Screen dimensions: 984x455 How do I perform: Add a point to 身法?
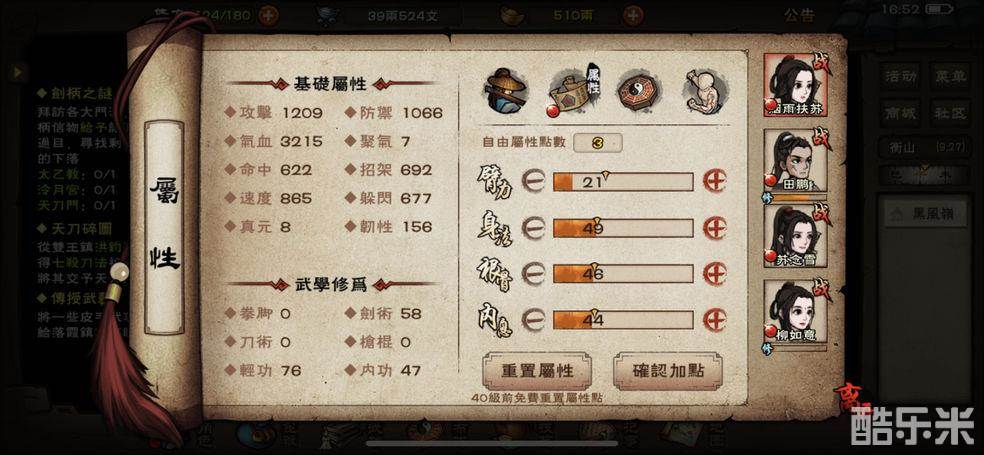[714, 228]
